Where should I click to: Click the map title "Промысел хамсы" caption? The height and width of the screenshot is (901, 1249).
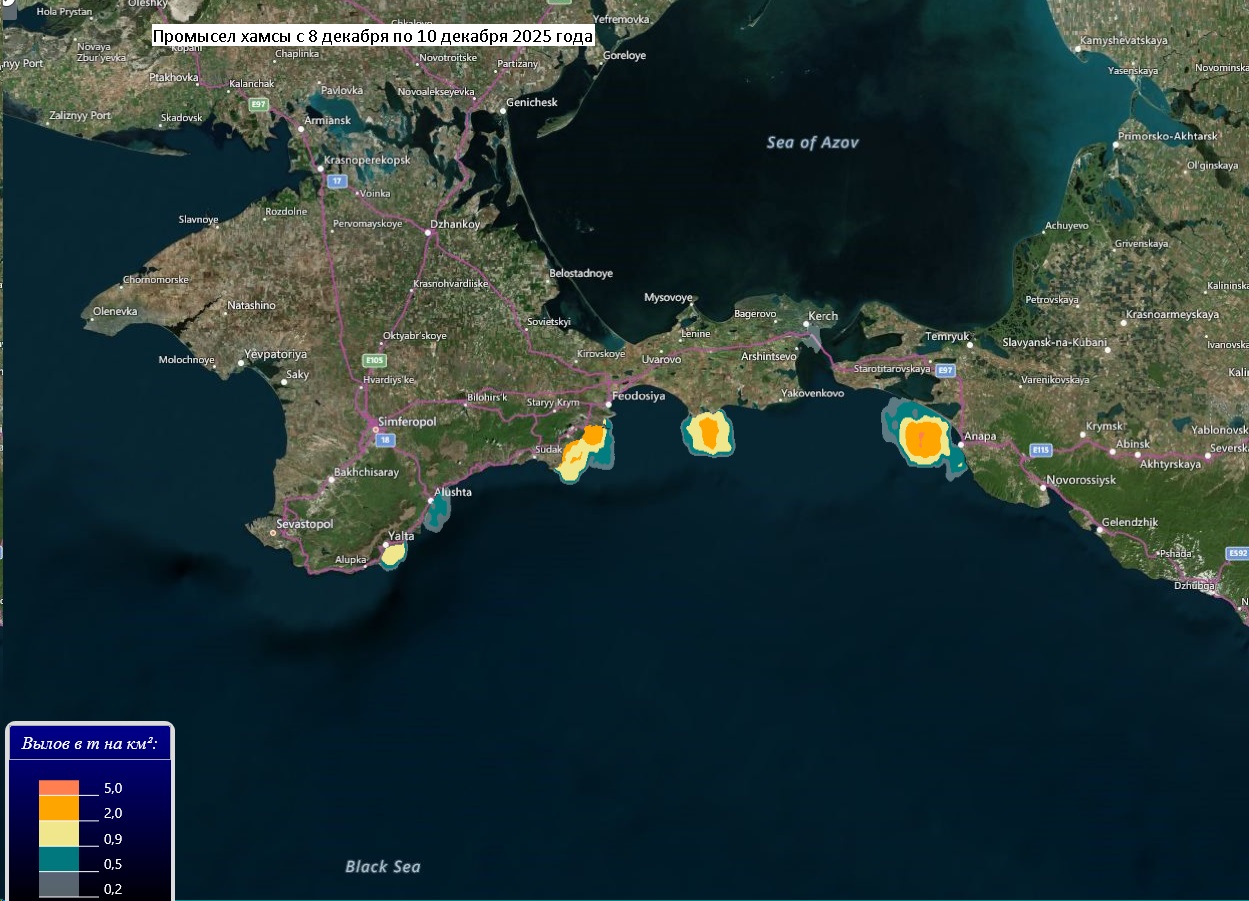point(372,37)
